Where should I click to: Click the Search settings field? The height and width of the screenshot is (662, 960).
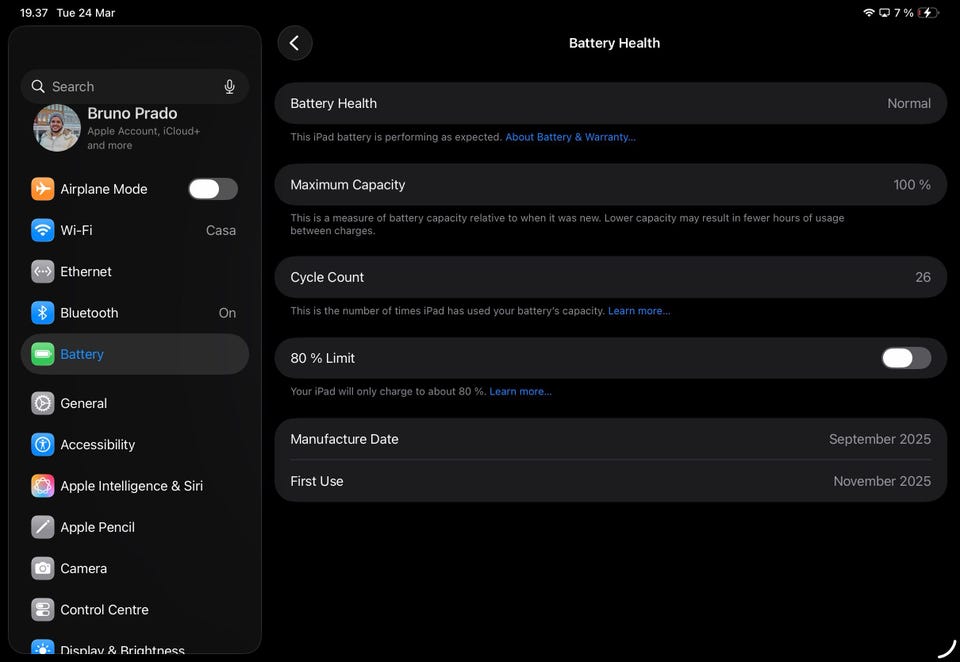click(125, 87)
